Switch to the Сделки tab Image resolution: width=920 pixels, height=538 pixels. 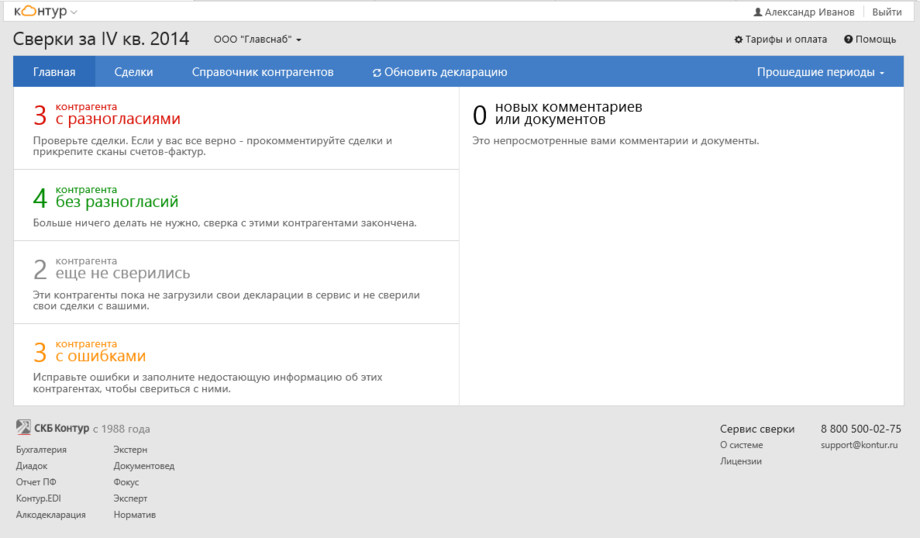[133, 72]
